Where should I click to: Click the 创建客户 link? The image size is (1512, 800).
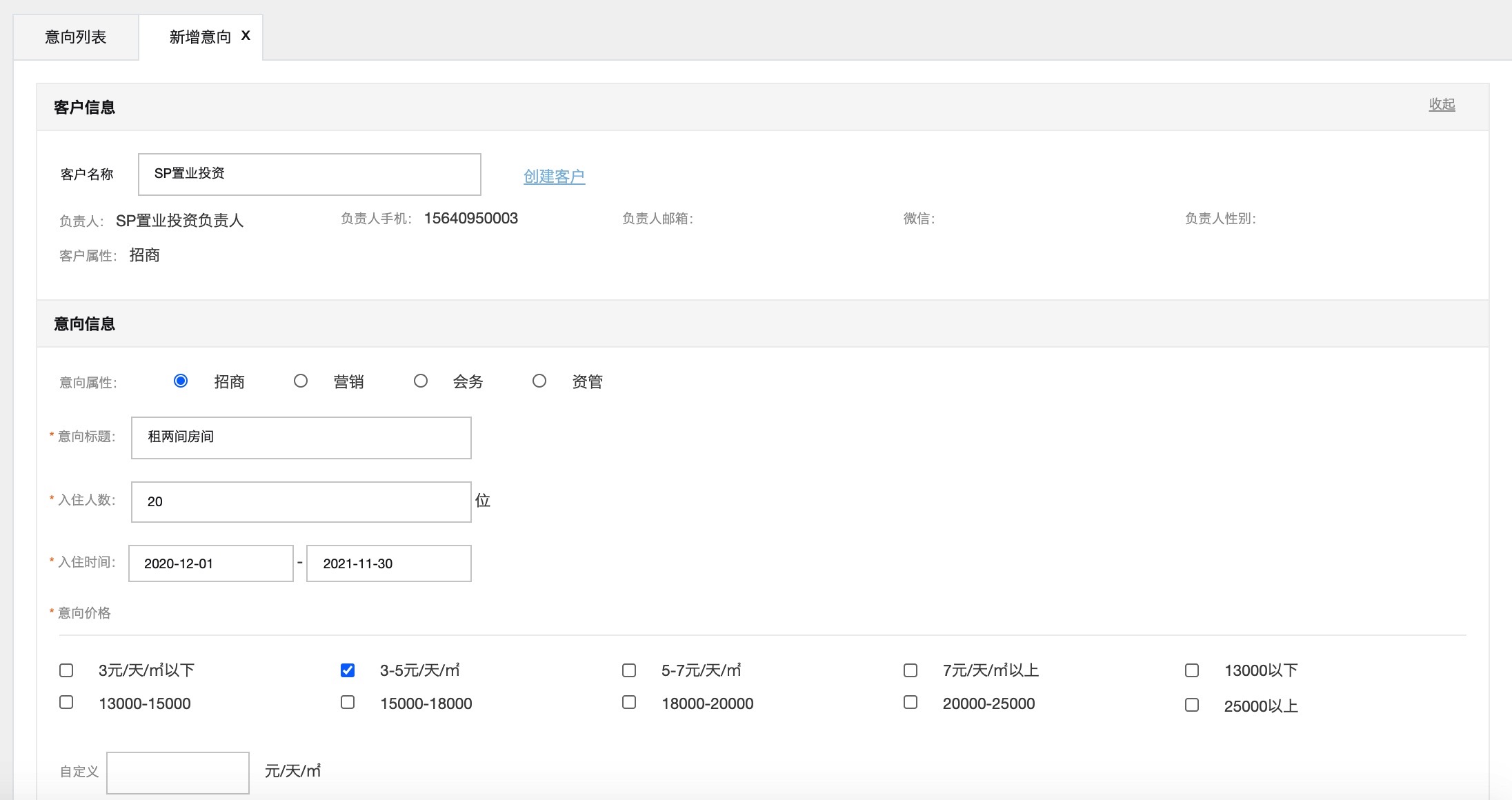click(554, 177)
